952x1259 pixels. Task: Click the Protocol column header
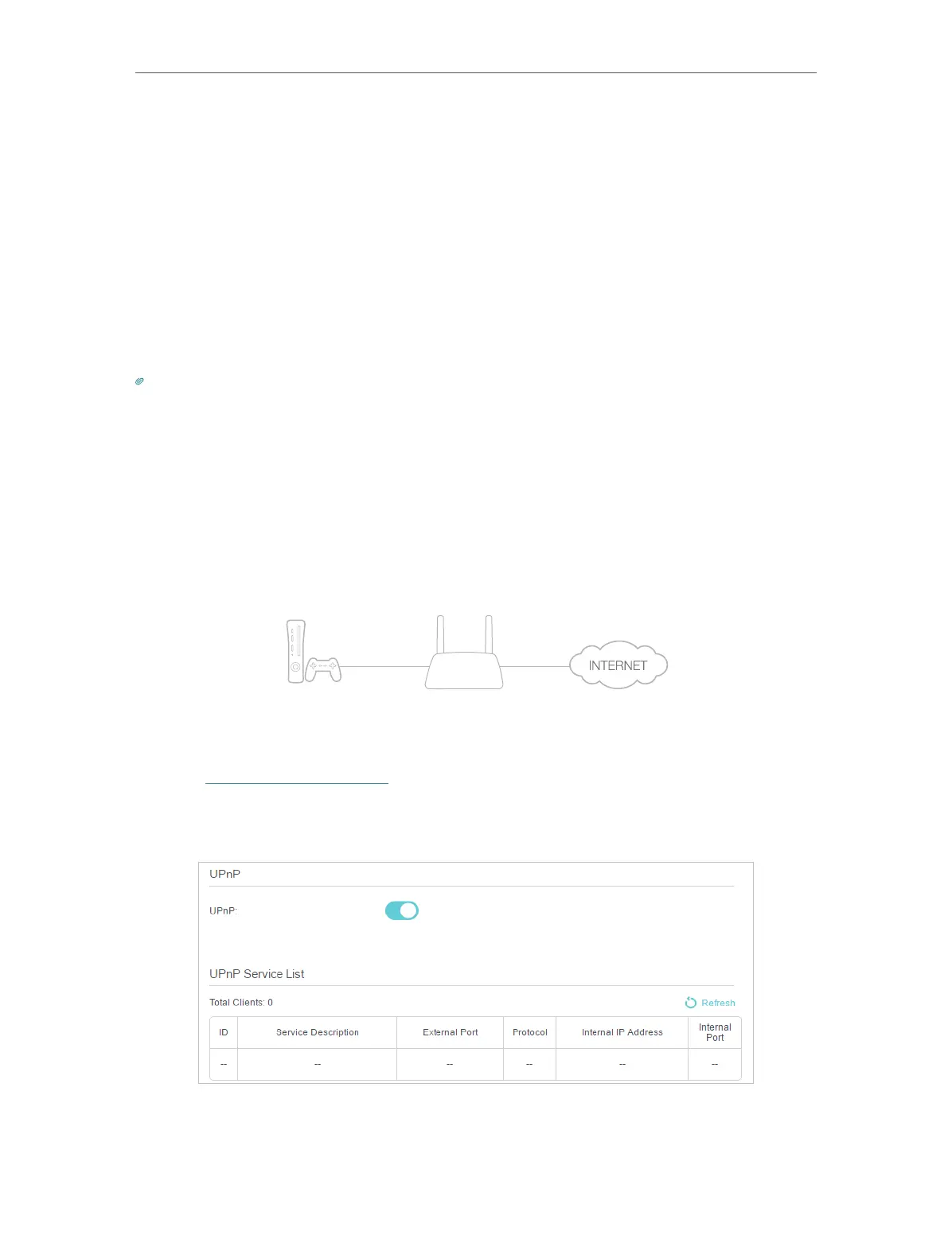tap(530, 1032)
